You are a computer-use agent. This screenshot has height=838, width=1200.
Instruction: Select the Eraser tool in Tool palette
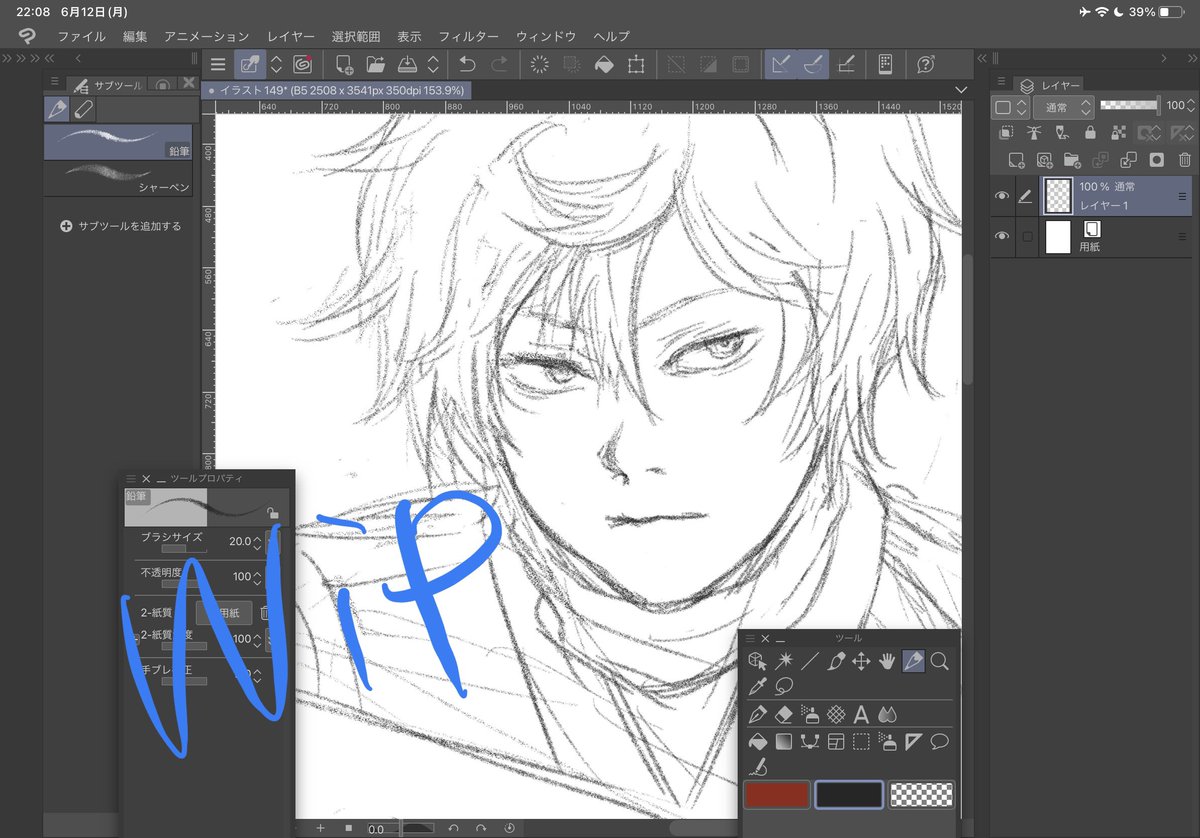point(785,714)
